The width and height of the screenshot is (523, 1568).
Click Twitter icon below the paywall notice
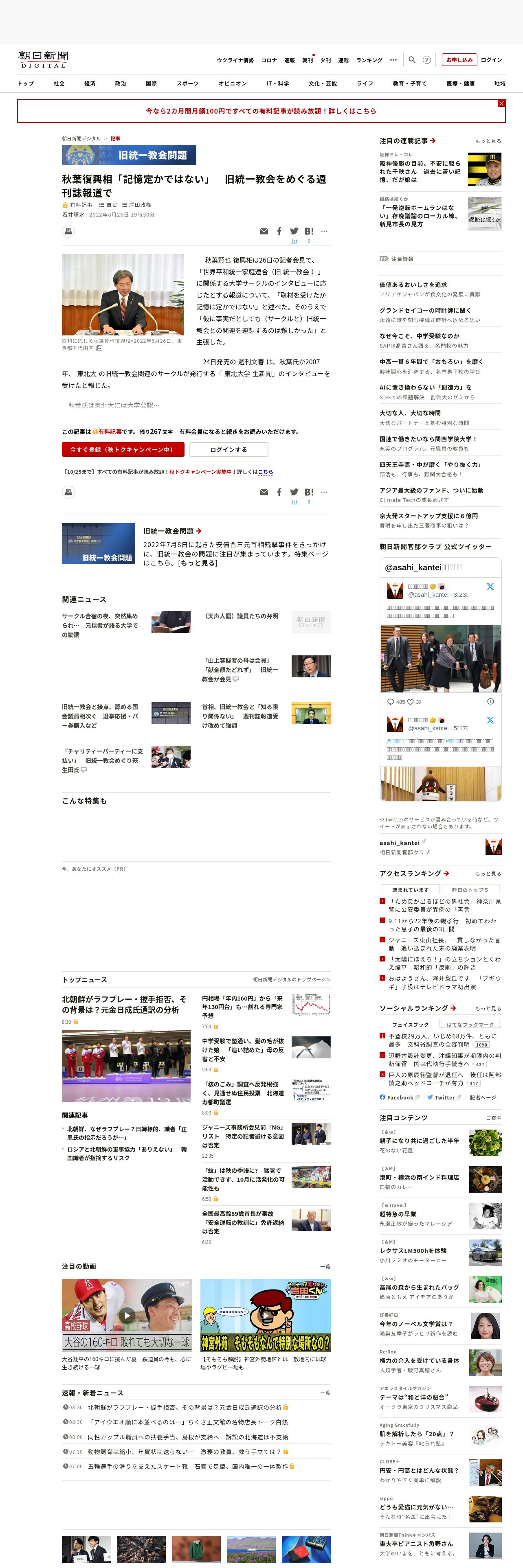click(x=294, y=492)
